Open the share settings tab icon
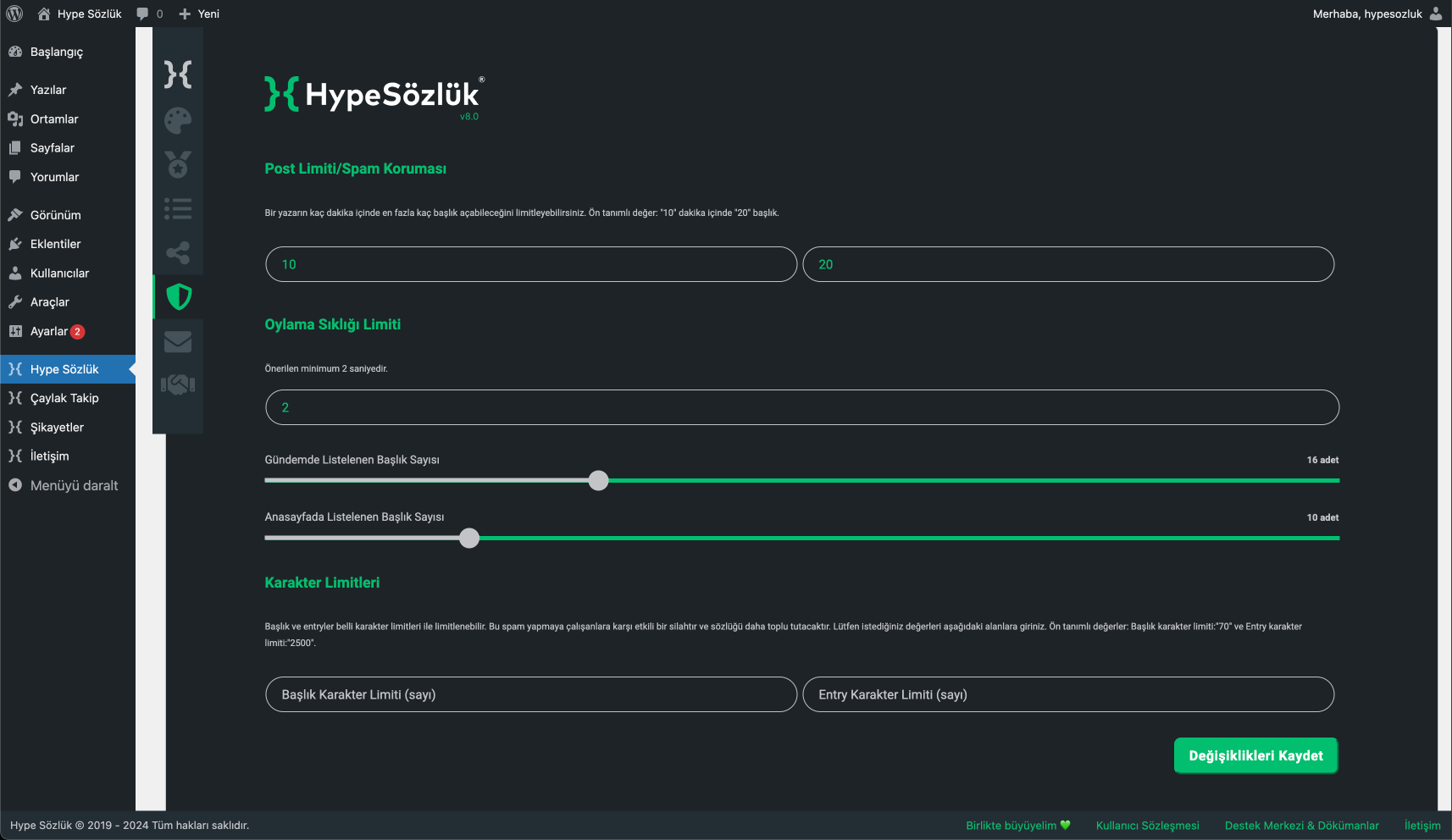This screenshot has height=840, width=1452. [178, 252]
